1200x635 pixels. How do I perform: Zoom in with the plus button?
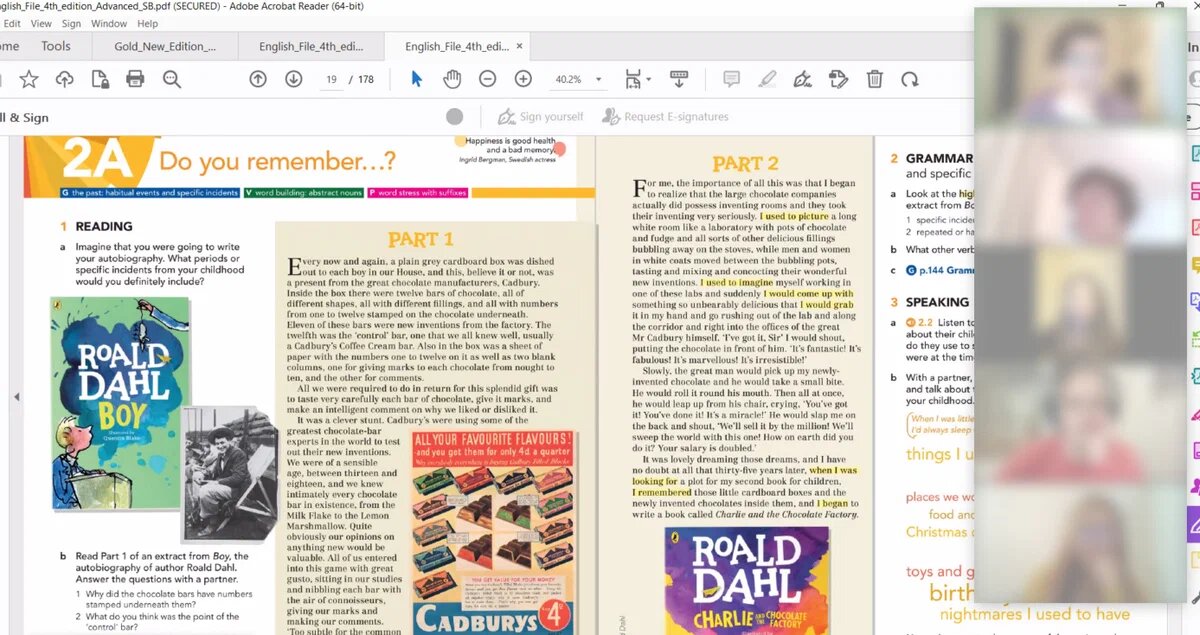click(x=523, y=79)
